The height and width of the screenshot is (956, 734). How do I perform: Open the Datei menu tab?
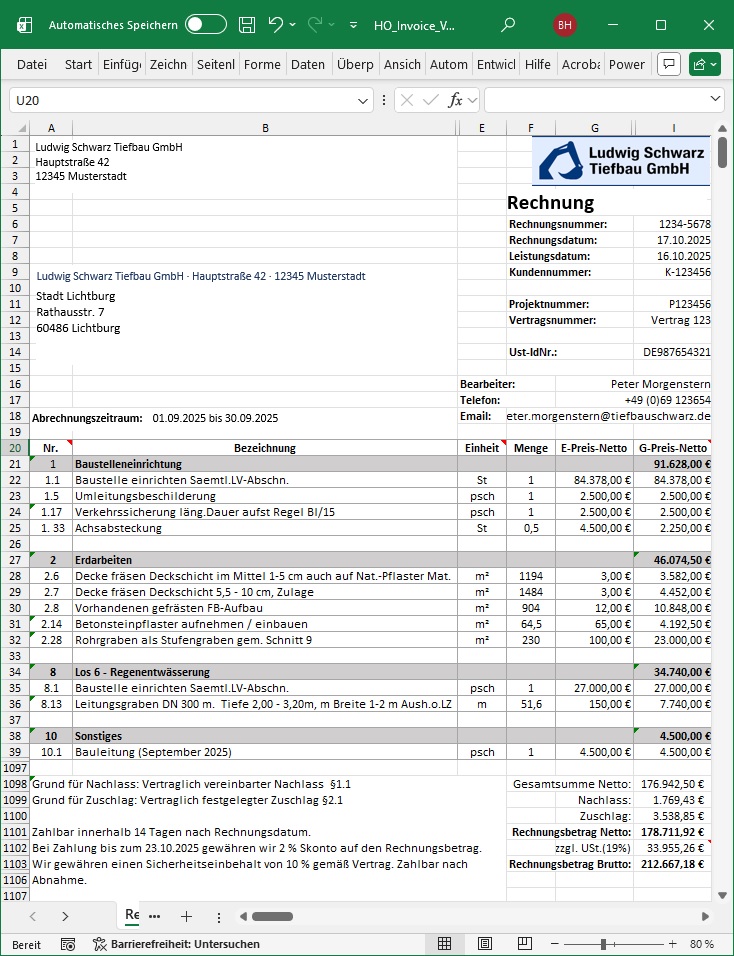(x=32, y=64)
